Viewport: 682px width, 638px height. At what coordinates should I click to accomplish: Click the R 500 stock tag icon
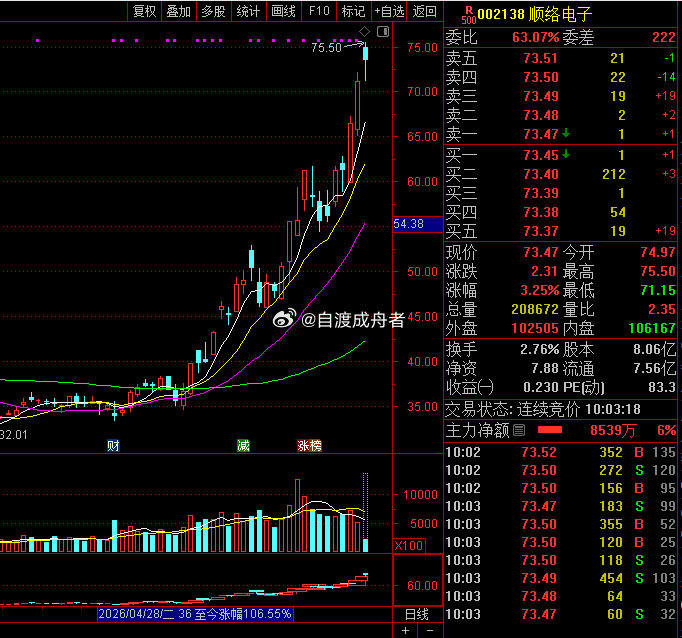pyautogui.click(x=468, y=15)
